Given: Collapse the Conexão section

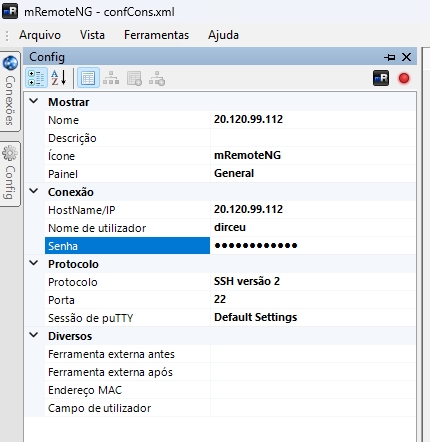Looking at the screenshot, I should point(34,191).
